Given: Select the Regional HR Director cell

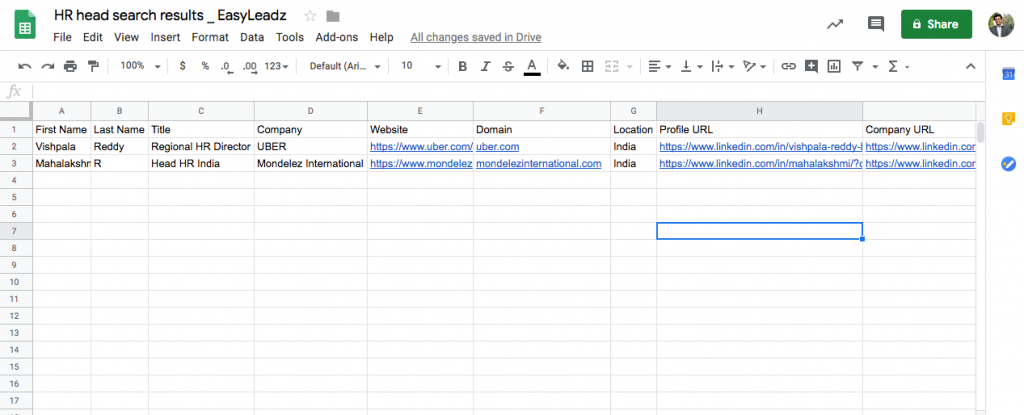Looking at the screenshot, I should (201, 146).
